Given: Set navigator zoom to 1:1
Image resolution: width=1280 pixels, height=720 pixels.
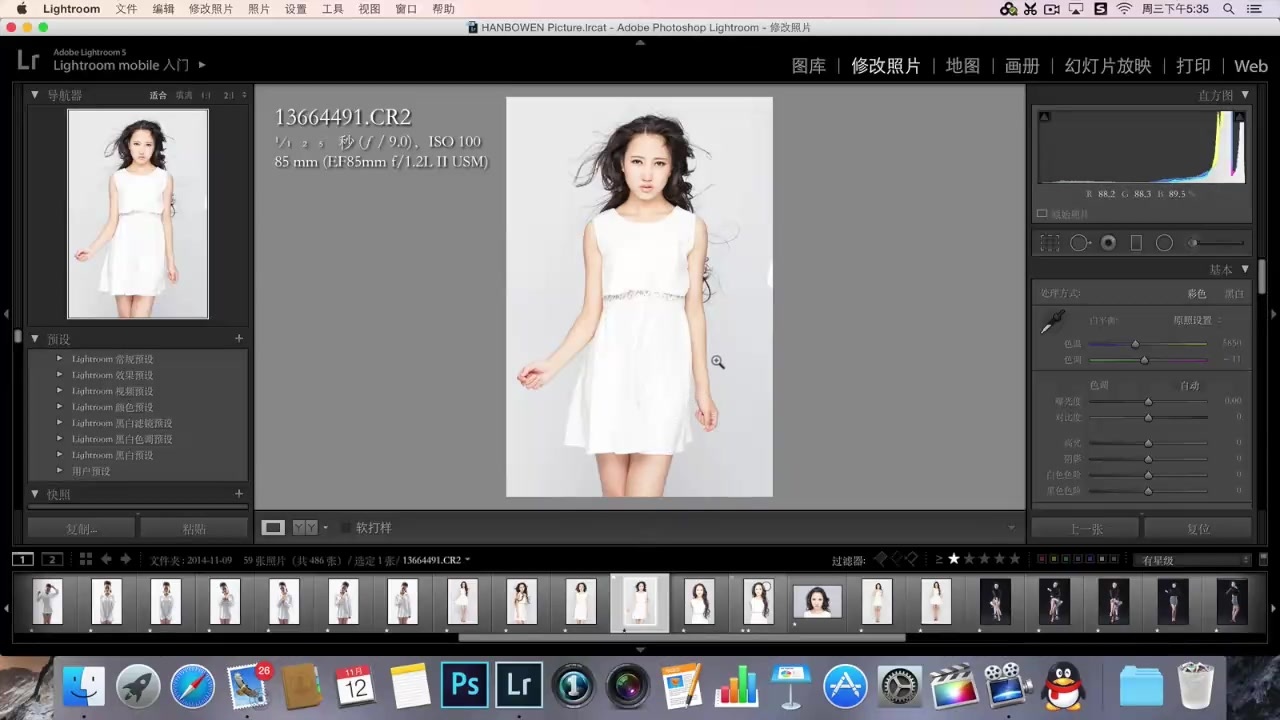Looking at the screenshot, I should click(x=206, y=95).
